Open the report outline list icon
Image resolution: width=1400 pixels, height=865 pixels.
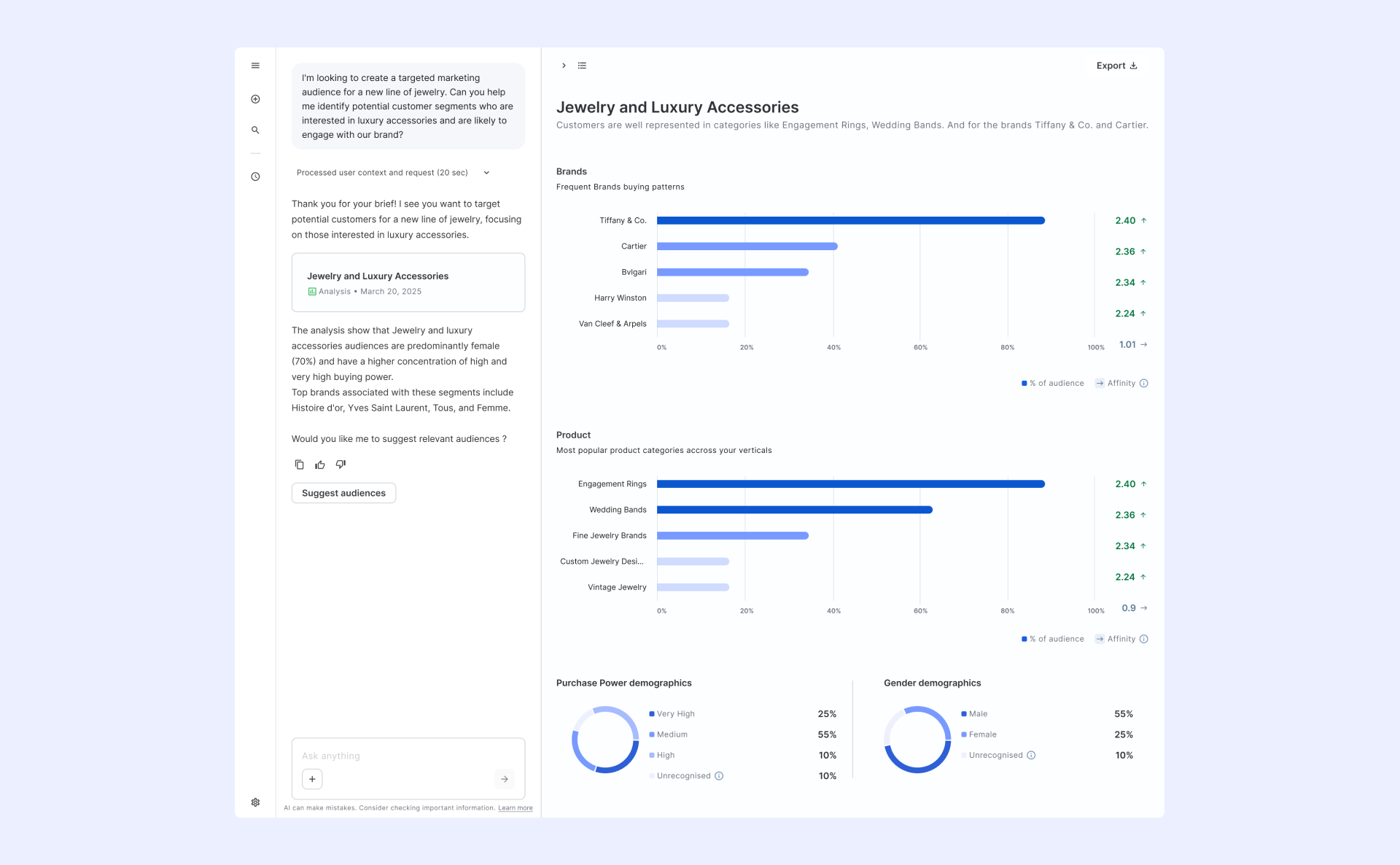pyautogui.click(x=582, y=66)
